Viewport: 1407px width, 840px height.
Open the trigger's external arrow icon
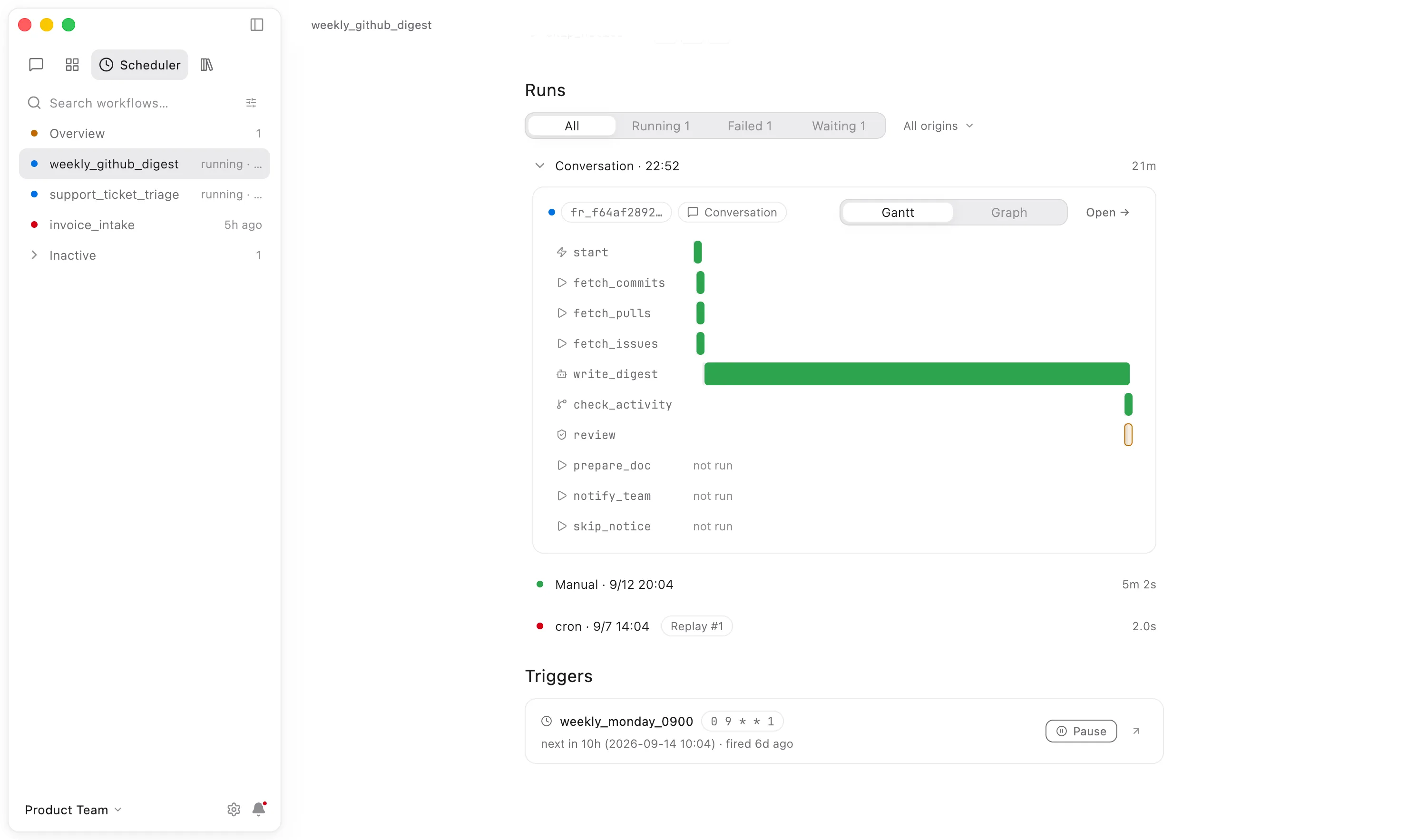pyautogui.click(x=1136, y=731)
